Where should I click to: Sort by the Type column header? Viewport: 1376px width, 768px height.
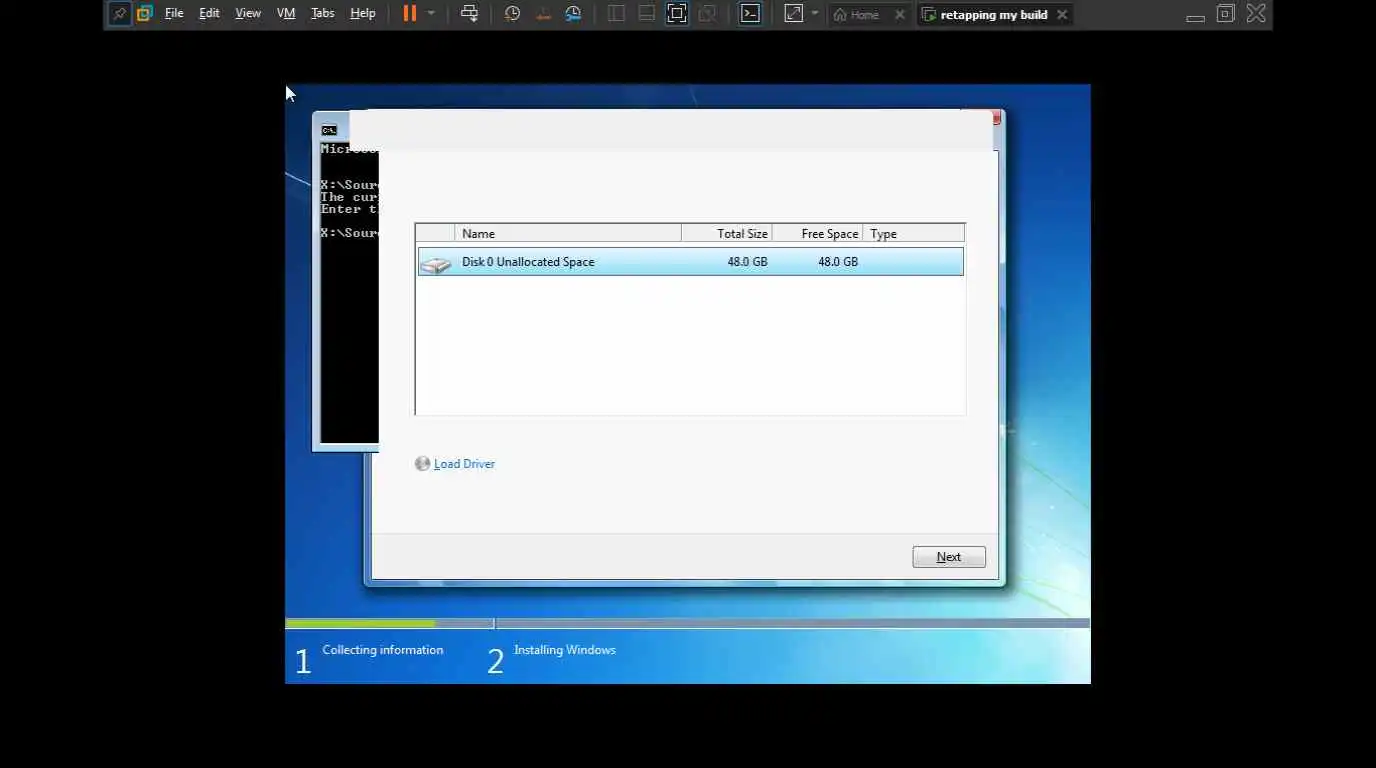(x=914, y=233)
